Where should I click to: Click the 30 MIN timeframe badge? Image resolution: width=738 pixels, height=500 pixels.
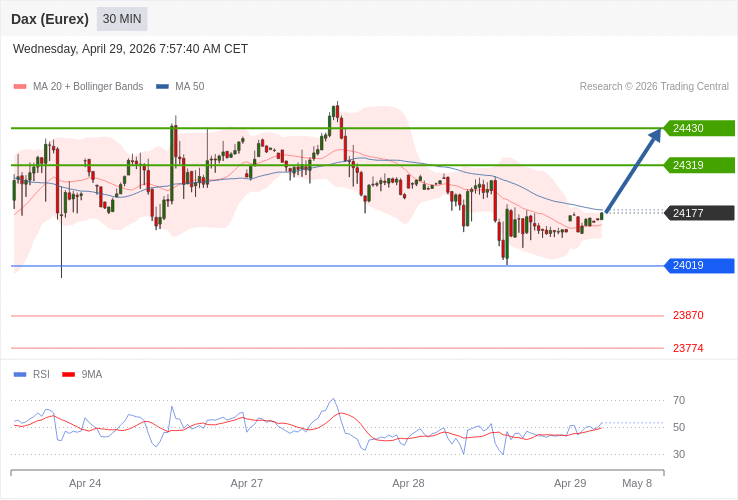coord(122,19)
